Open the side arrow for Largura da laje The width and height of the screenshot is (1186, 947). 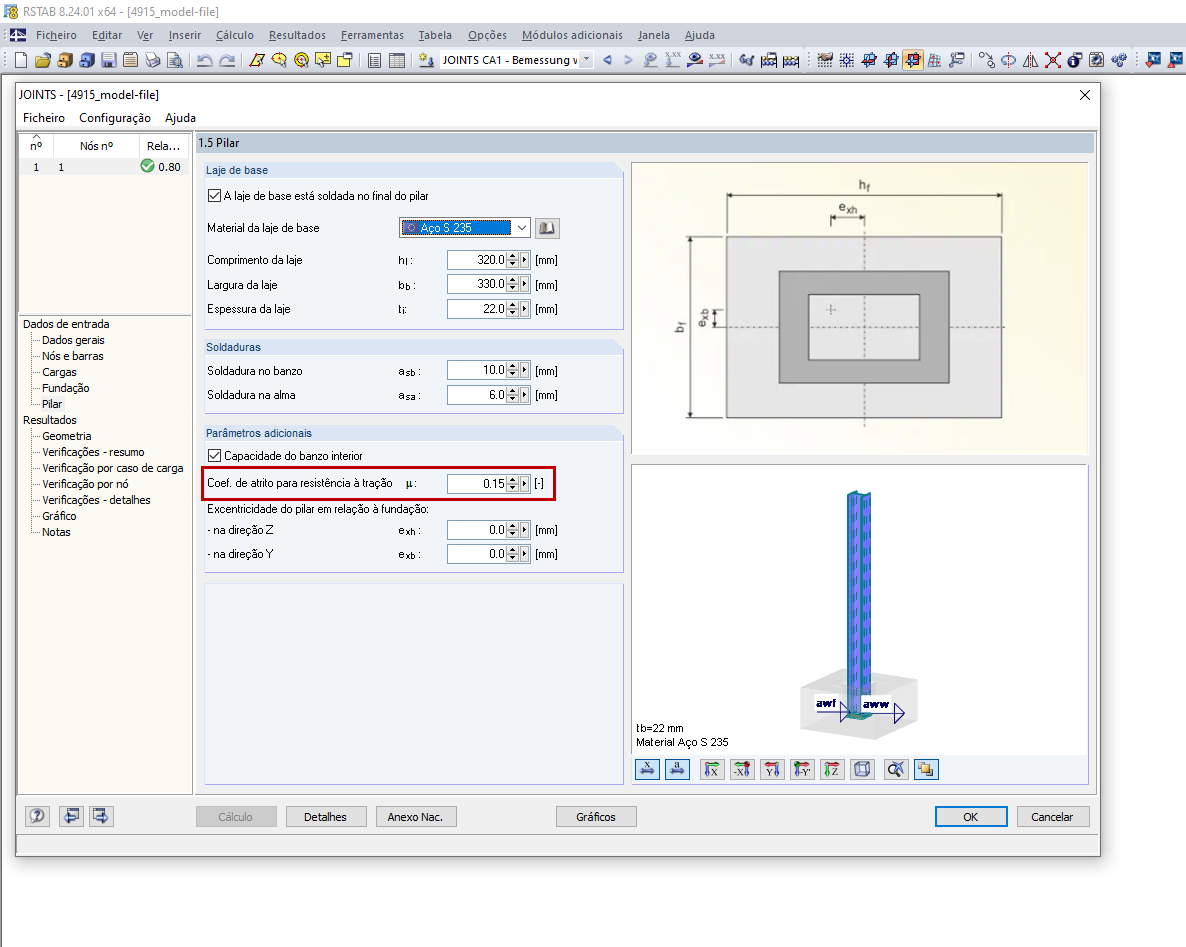pyautogui.click(x=524, y=284)
